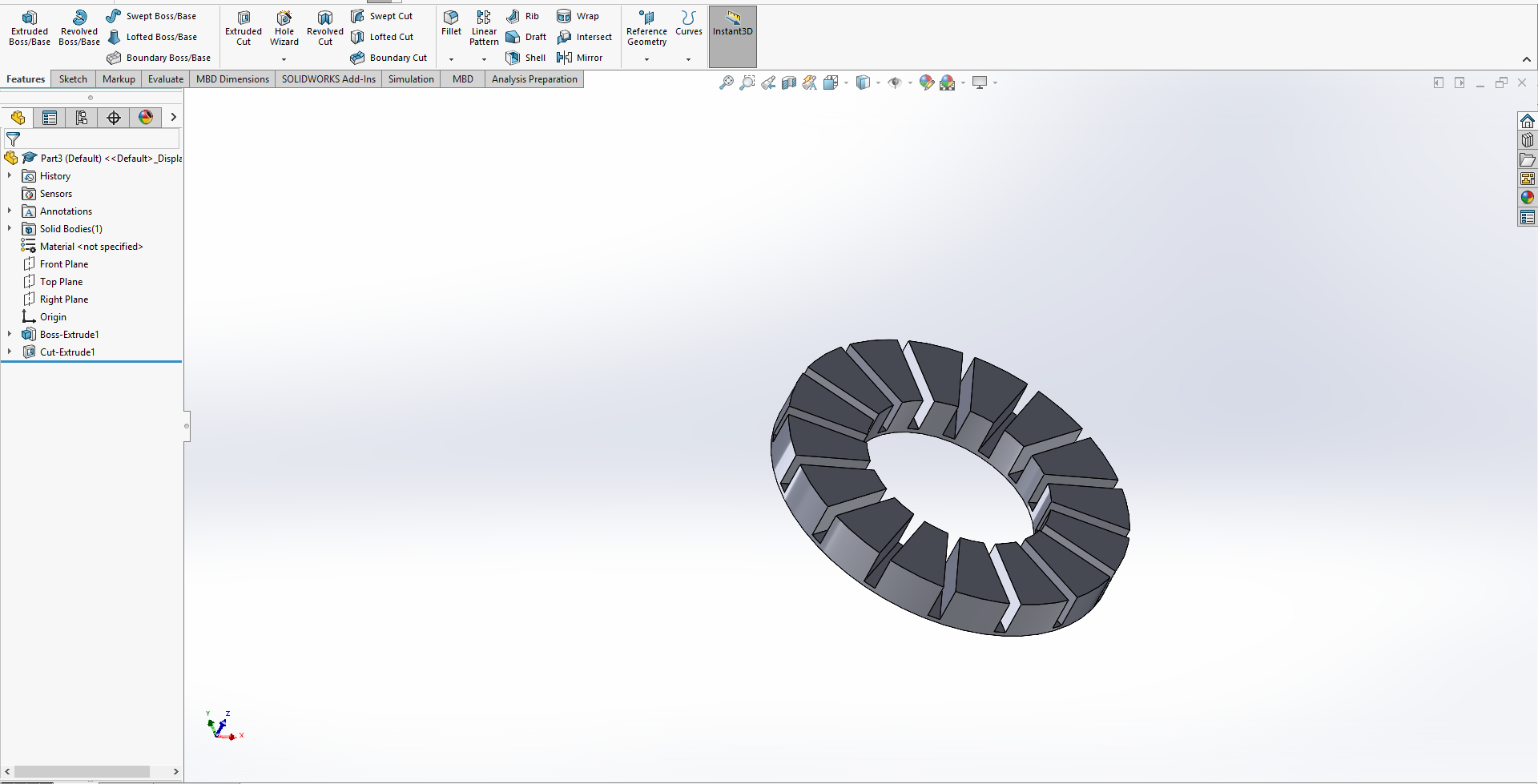Select the Extruded Boss/Base tool

pyautogui.click(x=30, y=28)
